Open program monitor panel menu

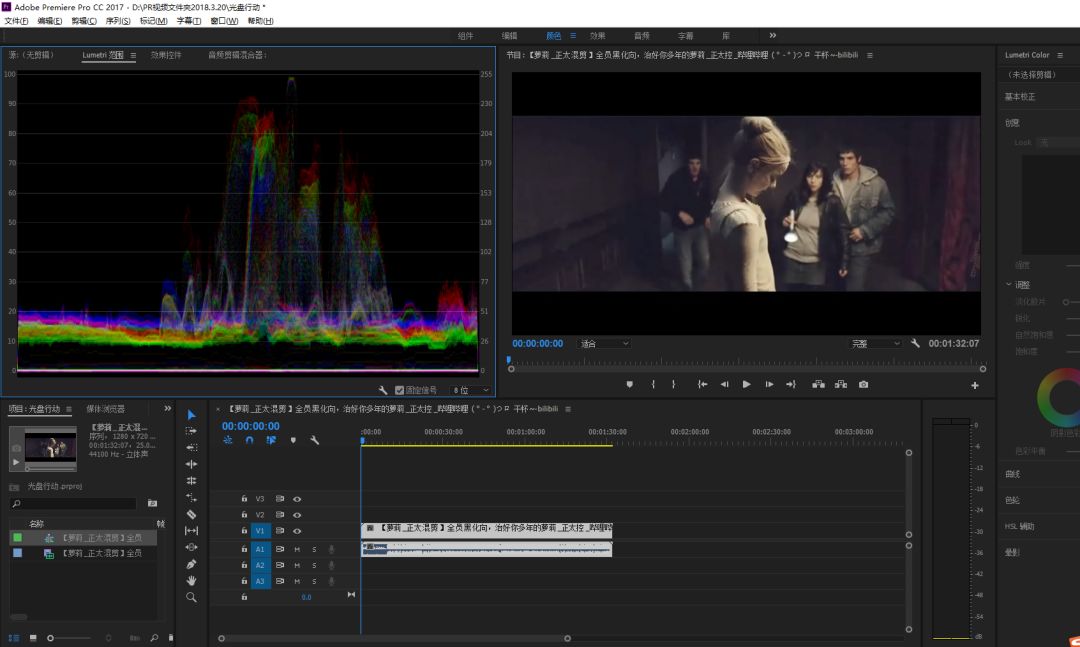[870, 55]
